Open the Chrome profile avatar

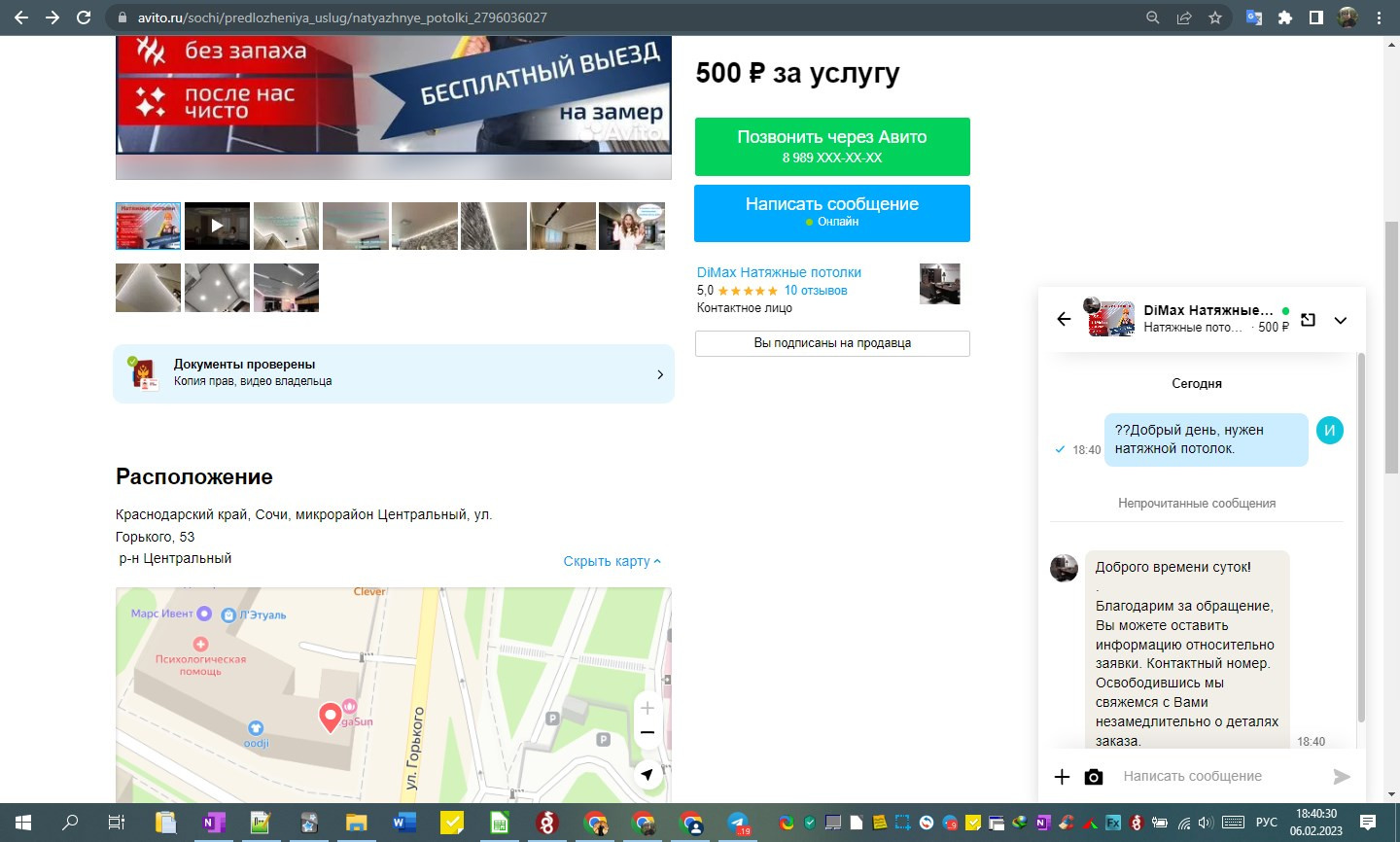point(1347,18)
